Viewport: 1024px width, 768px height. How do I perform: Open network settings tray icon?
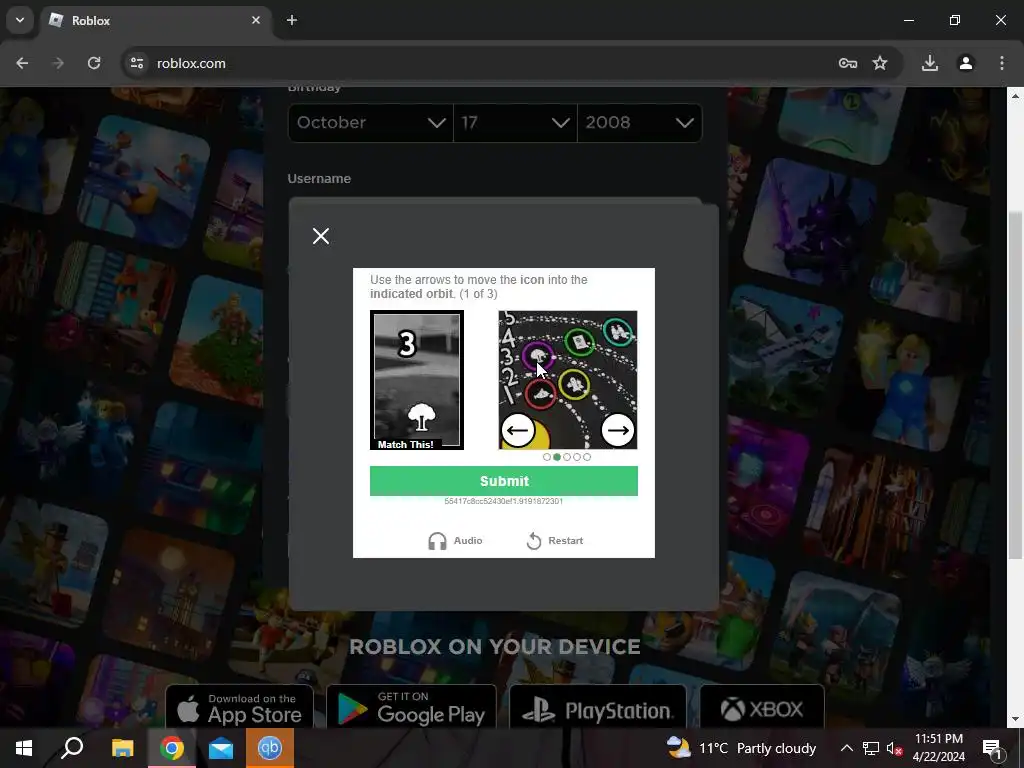pyautogui.click(x=871, y=748)
